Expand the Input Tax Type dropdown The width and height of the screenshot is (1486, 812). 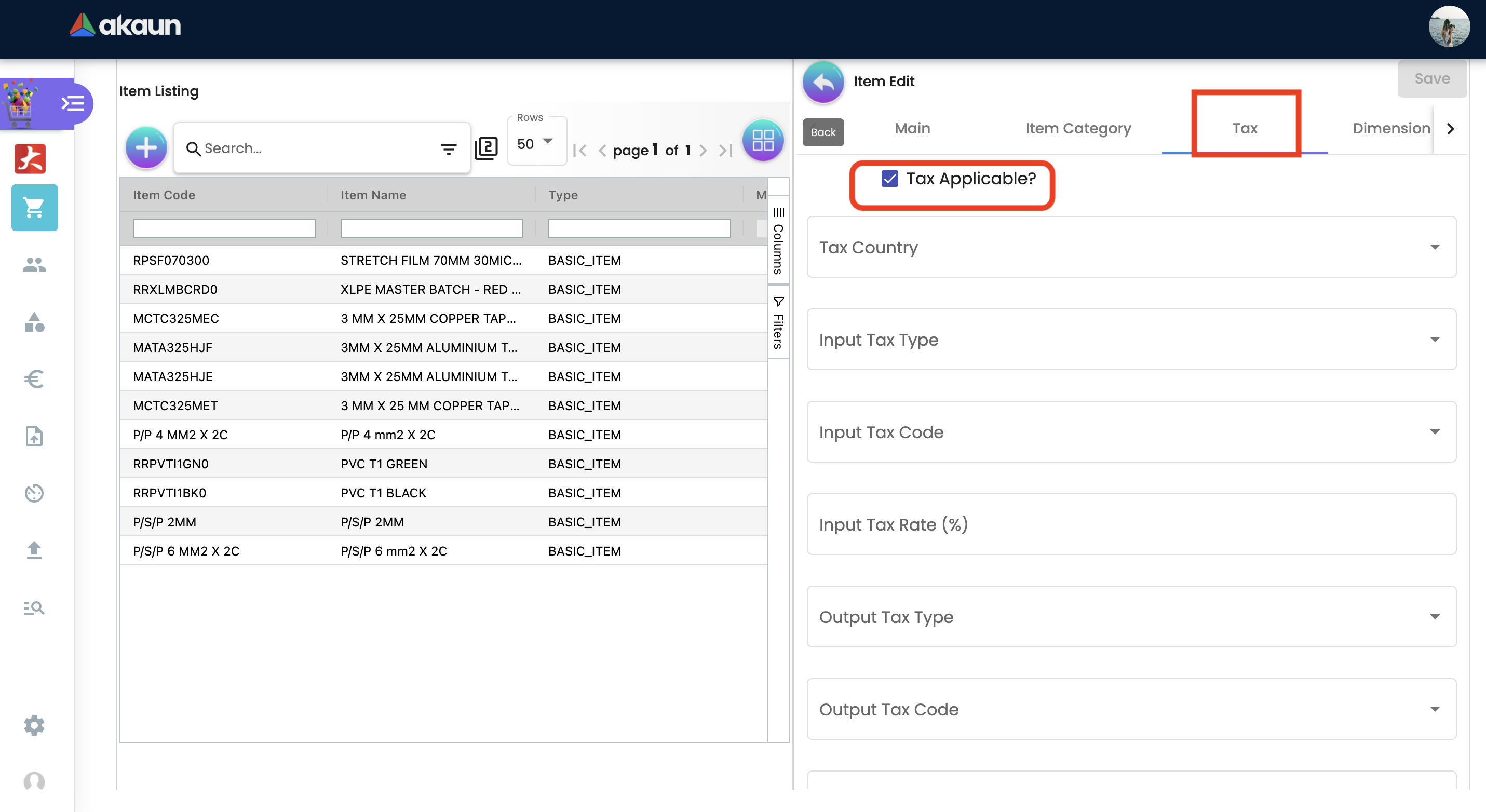1131,340
